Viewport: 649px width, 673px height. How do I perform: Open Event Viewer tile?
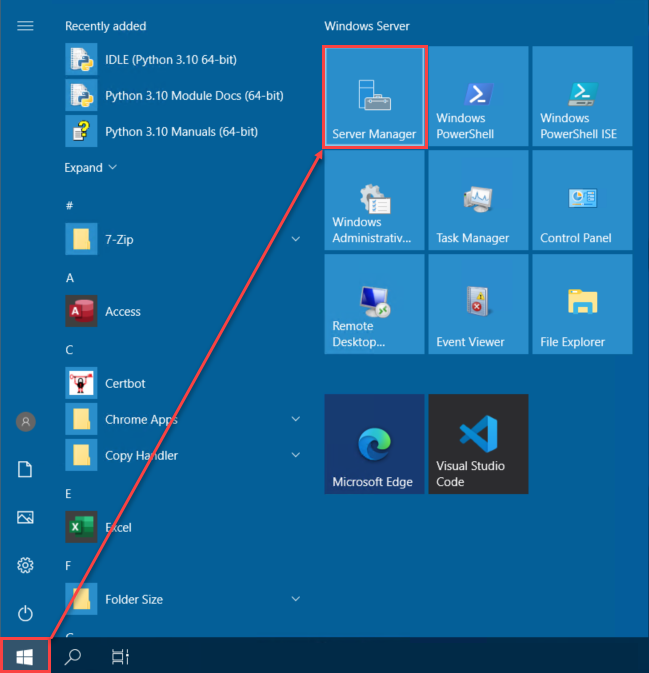pyautogui.click(x=478, y=304)
